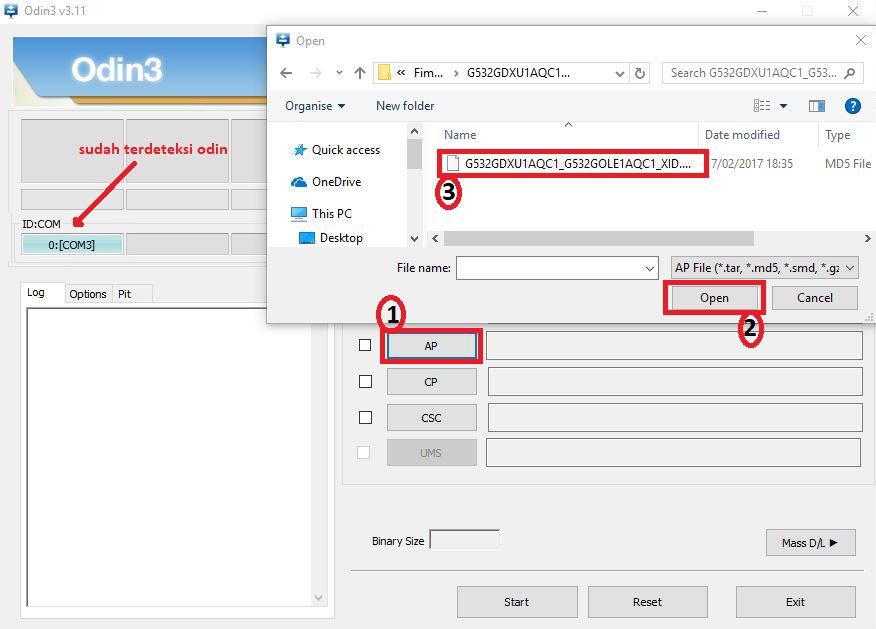Switch to the Pit tab

point(125,294)
